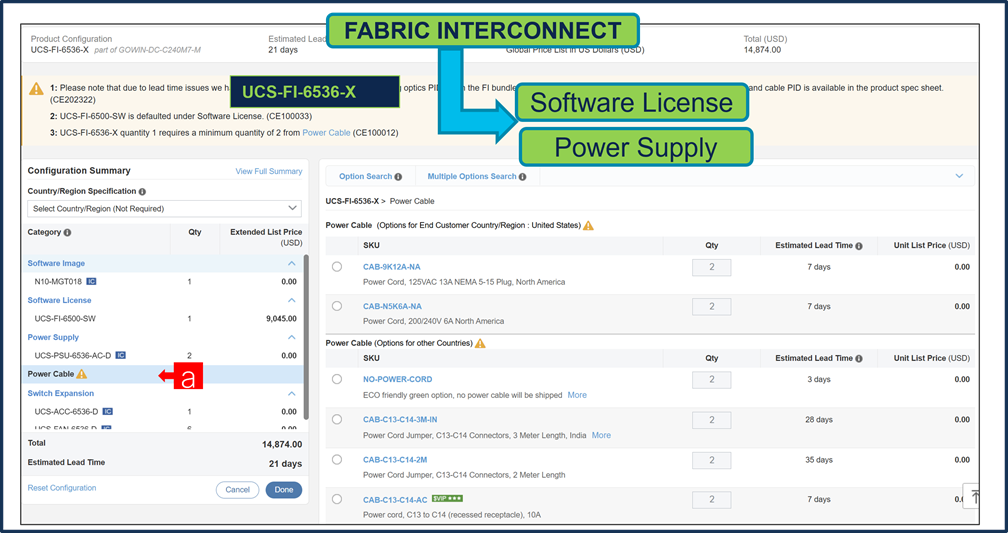Open the NO-POWER-CORD SKU link
The image size is (1008, 533).
point(397,379)
